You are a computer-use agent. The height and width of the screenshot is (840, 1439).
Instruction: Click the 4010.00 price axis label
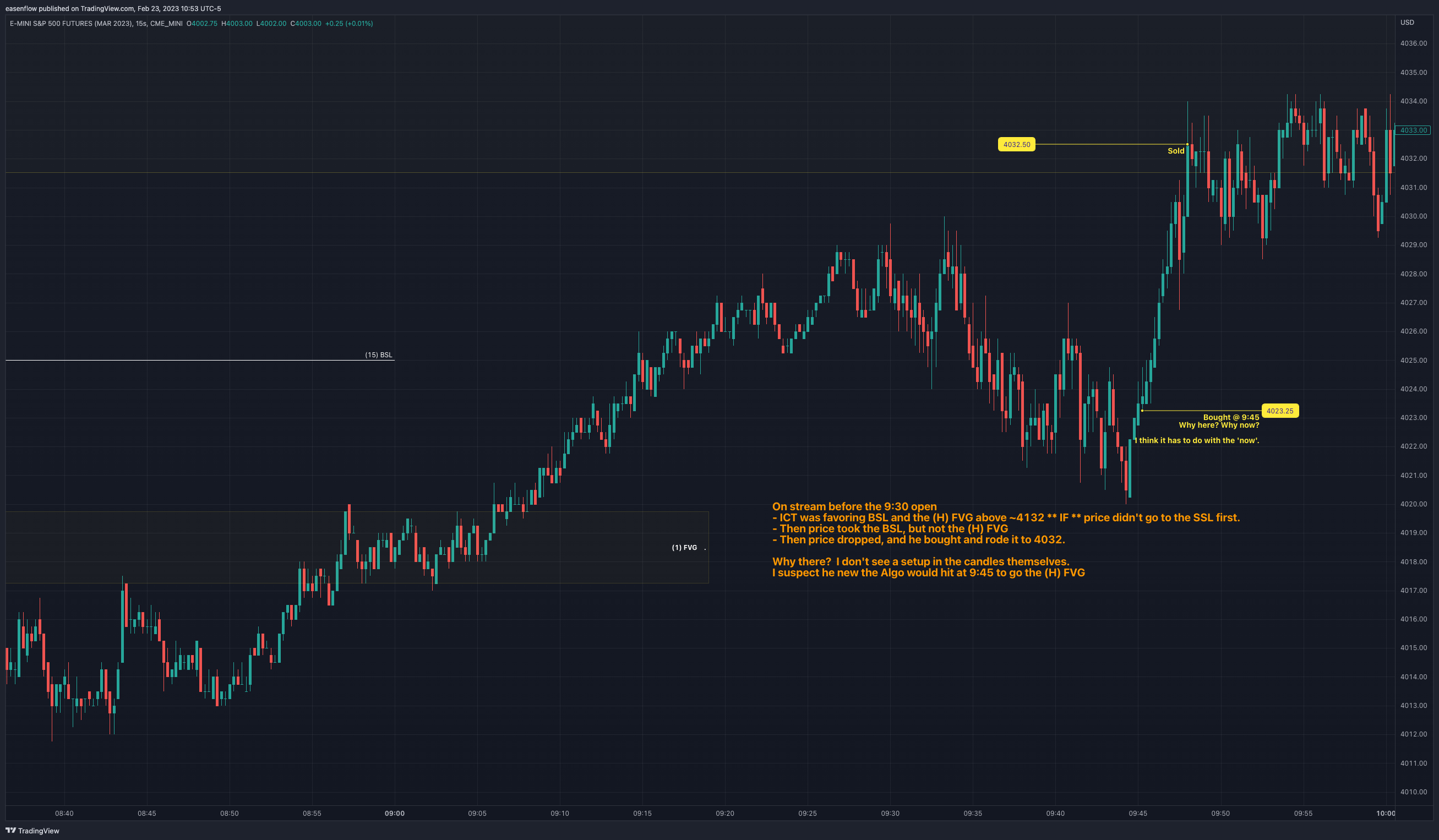(x=1413, y=792)
